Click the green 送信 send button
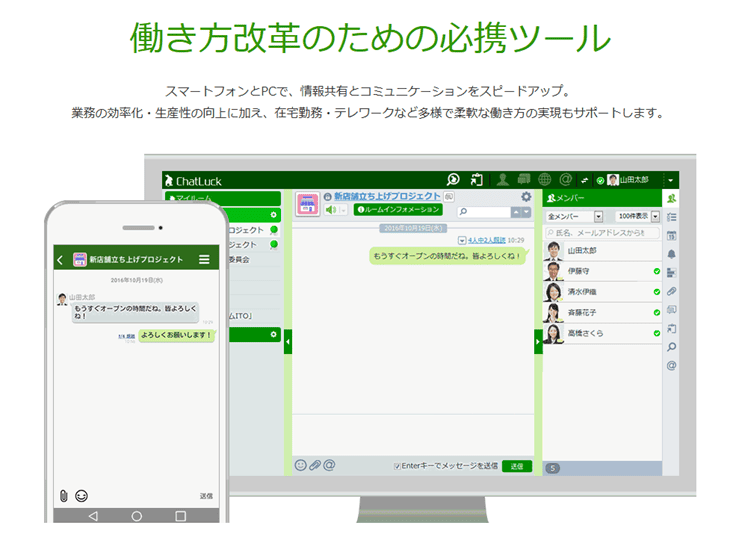The width and height of the screenshot is (730, 552). [517, 466]
